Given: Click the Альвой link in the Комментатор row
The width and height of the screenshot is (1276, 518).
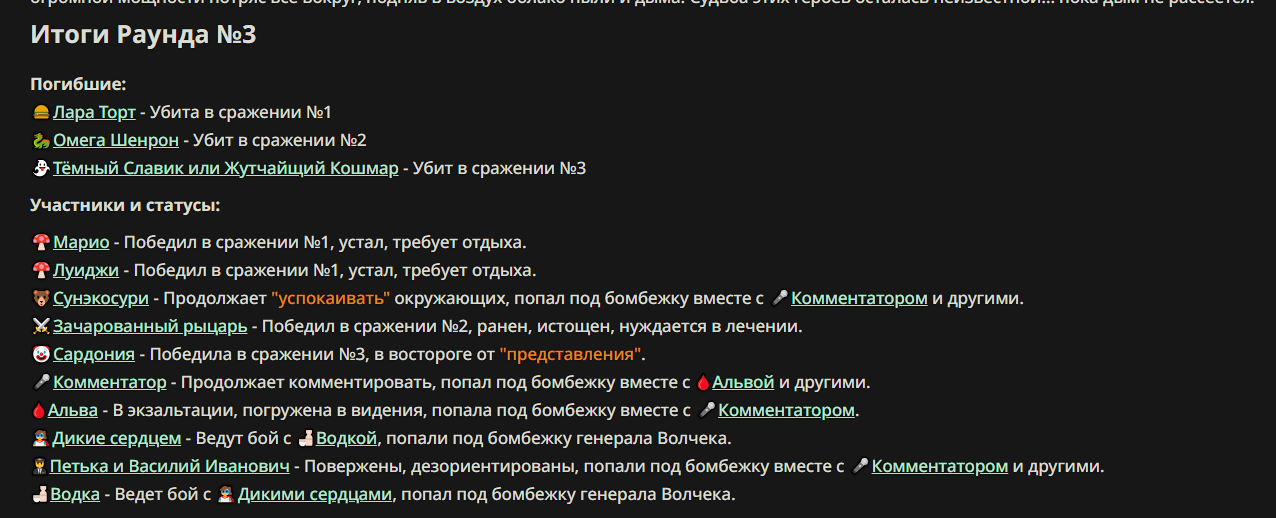Looking at the screenshot, I should point(743,382).
